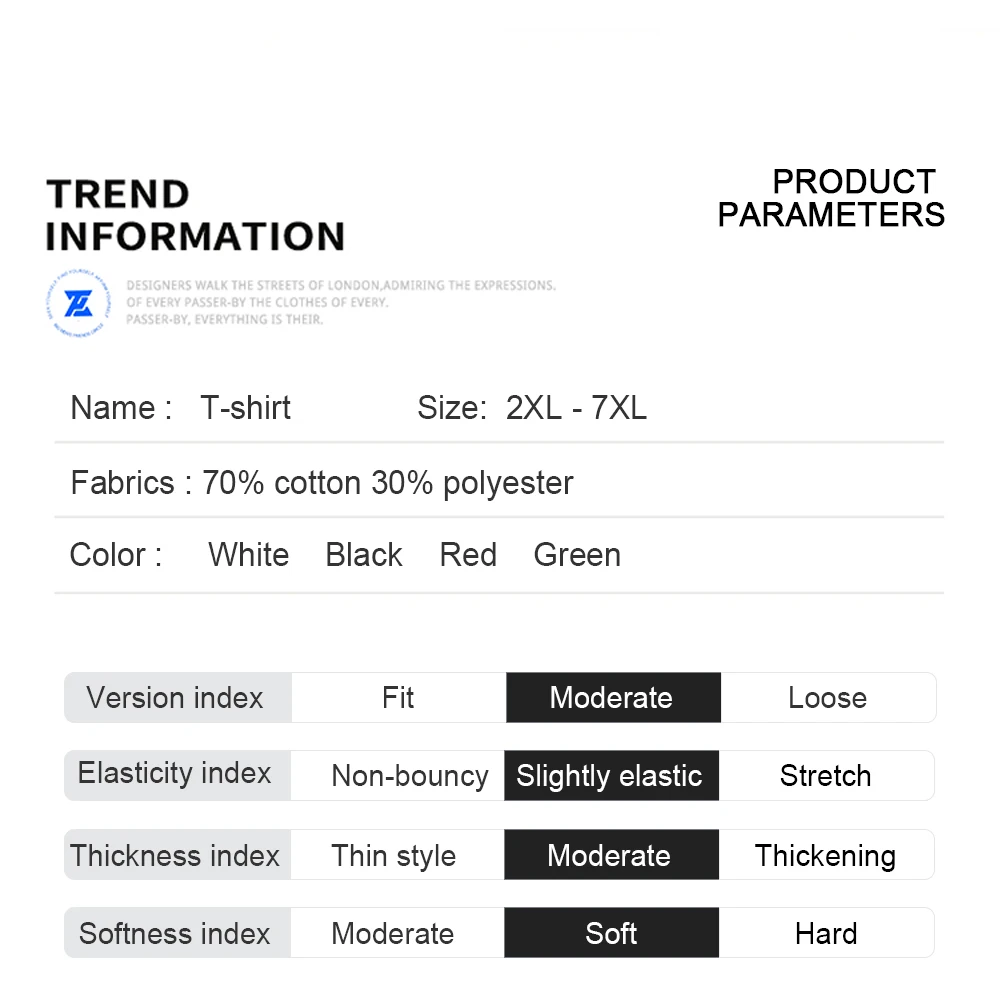The image size is (1000, 1000).
Task: Select Moderate in Softness index row
Action: pos(393,934)
